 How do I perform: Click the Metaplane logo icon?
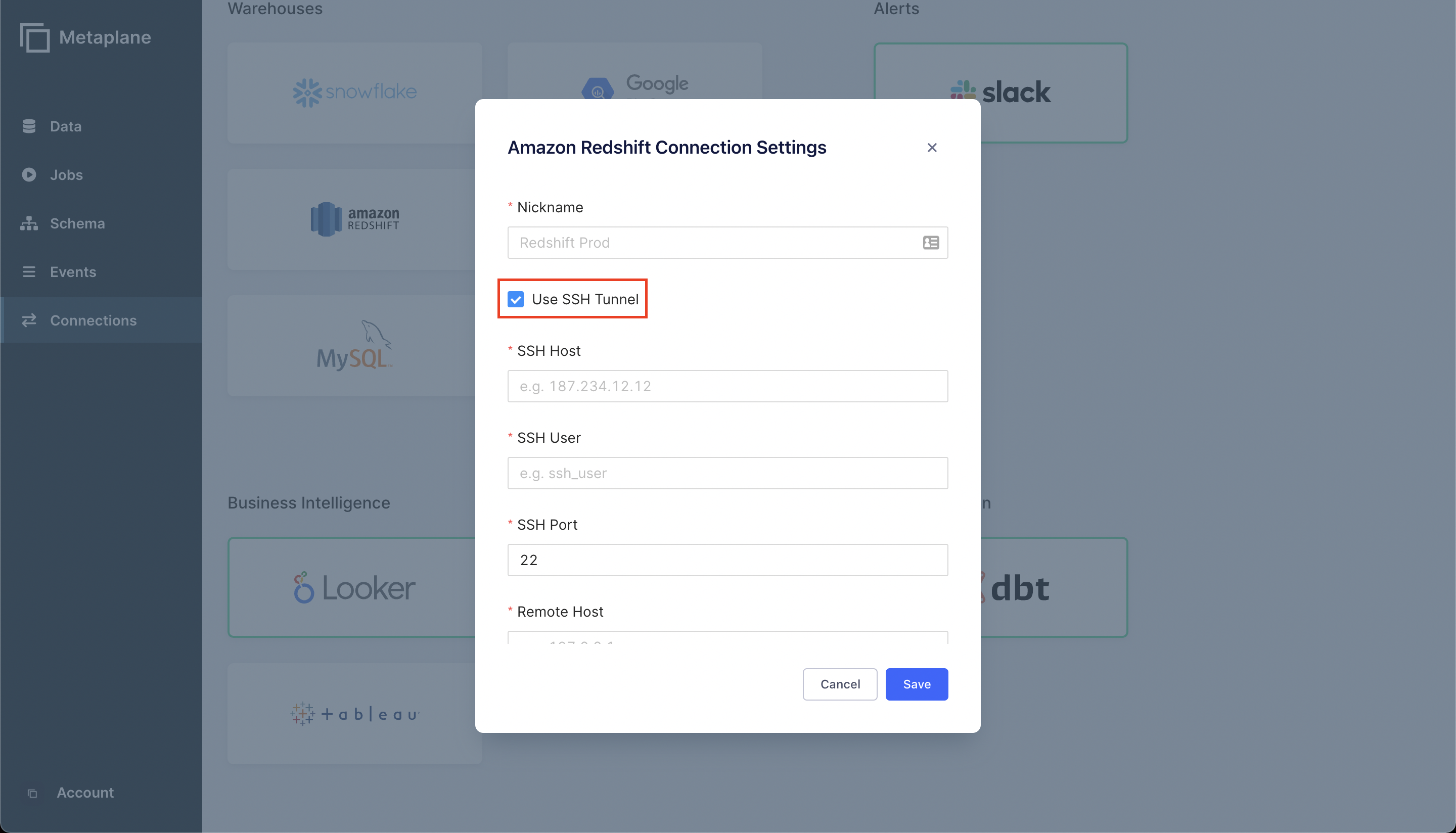(34, 38)
